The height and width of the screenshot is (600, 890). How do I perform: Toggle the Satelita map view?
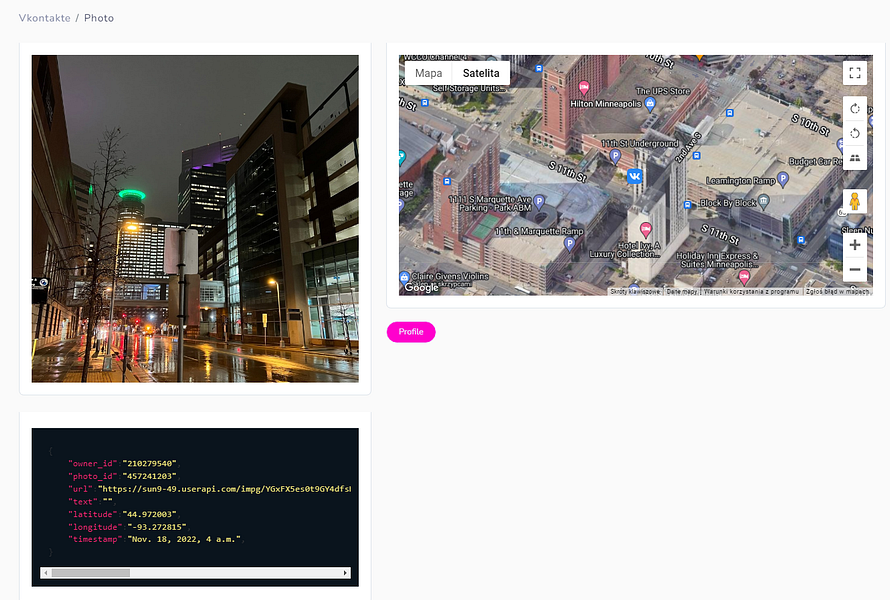click(x=481, y=73)
